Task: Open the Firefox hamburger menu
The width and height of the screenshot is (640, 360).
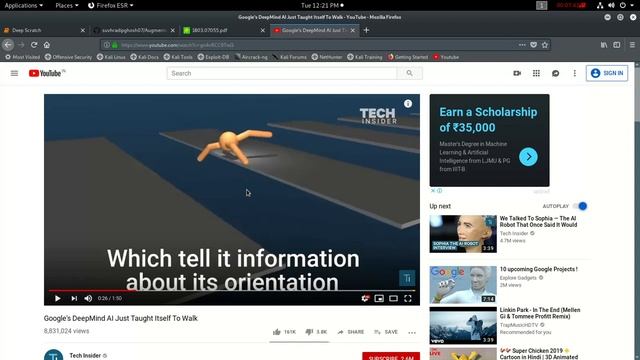Action: click(x=632, y=45)
